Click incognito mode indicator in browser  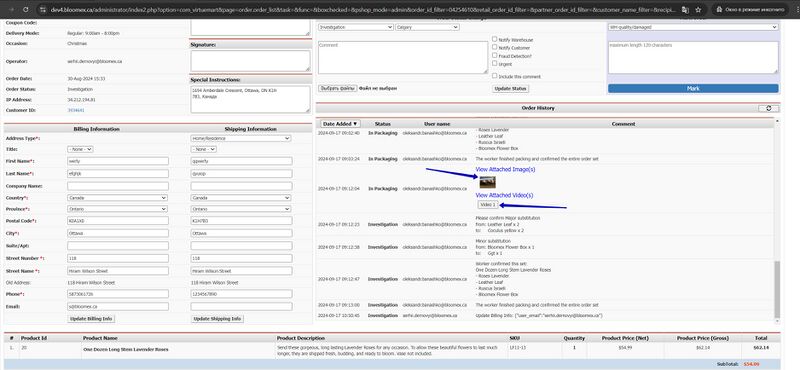click(x=749, y=10)
